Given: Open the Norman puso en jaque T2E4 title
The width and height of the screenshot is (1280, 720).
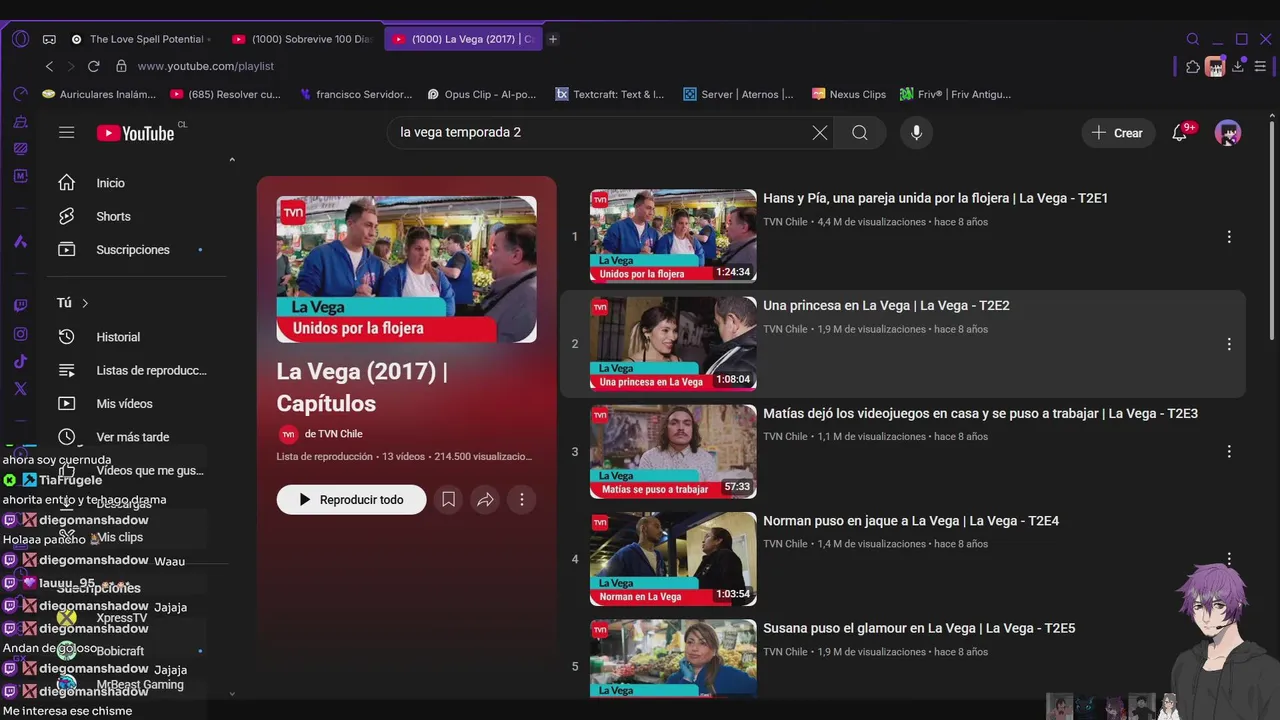Looking at the screenshot, I should (911, 520).
